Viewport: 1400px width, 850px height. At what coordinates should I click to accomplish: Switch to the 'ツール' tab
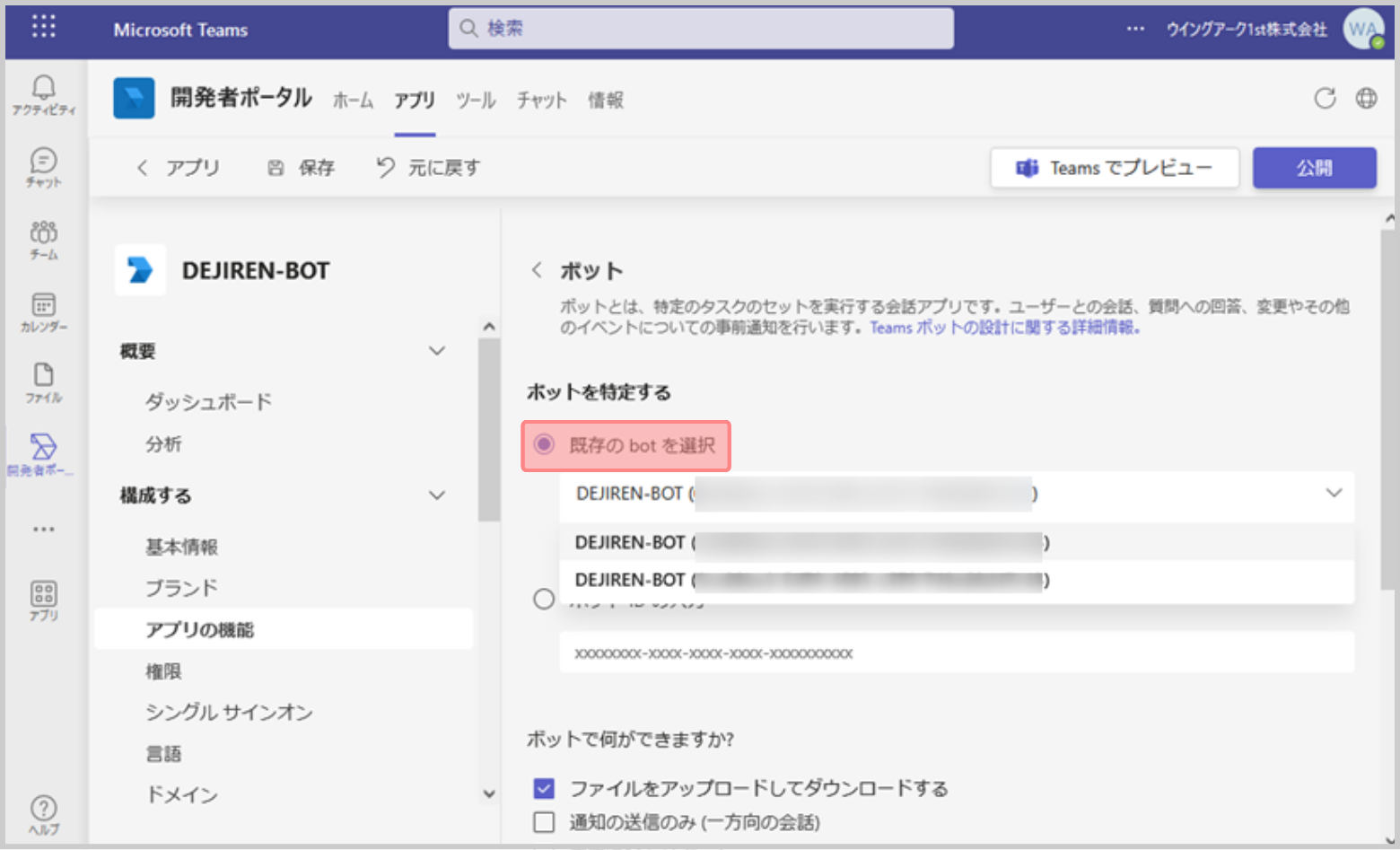(x=475, y=101)
